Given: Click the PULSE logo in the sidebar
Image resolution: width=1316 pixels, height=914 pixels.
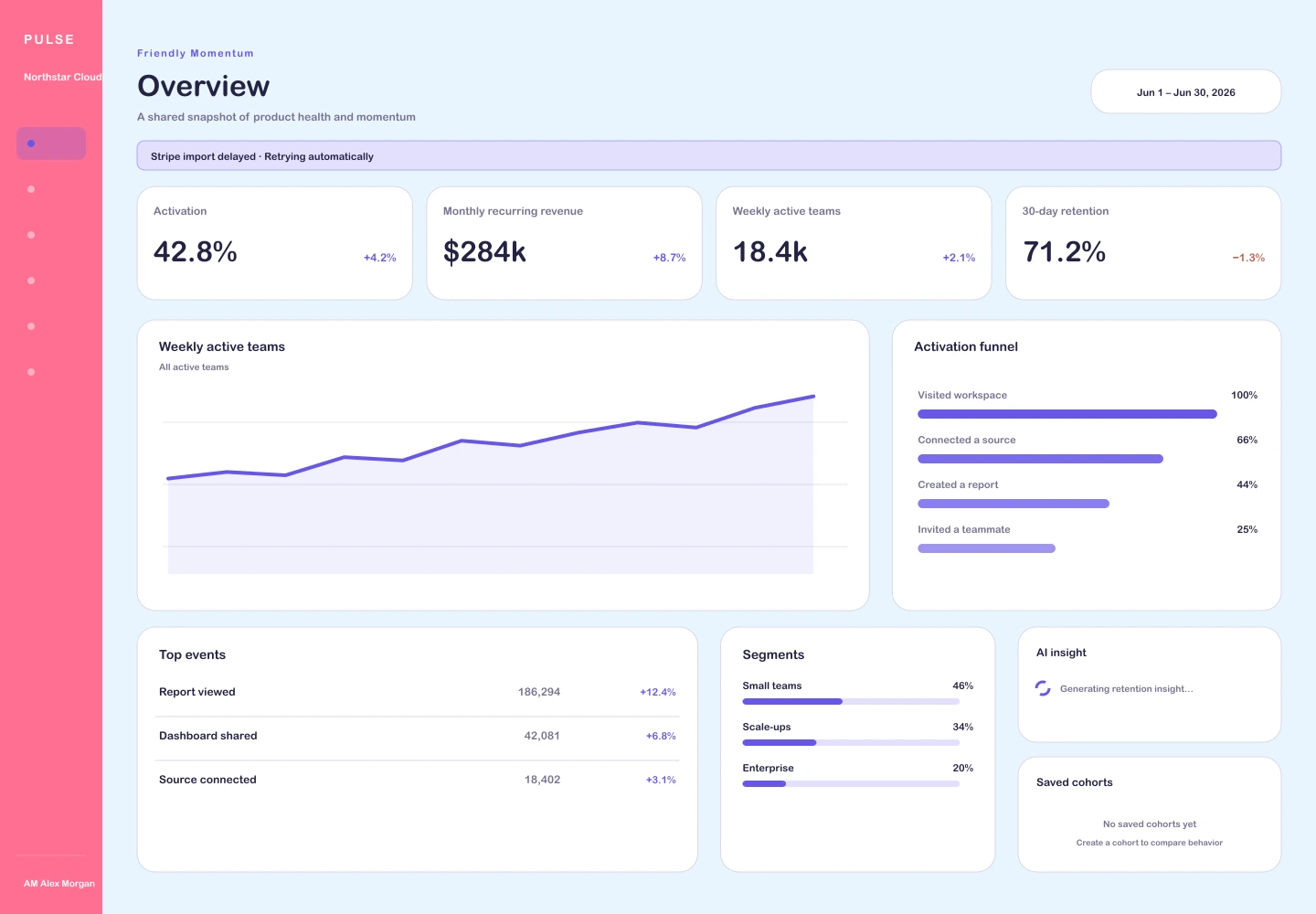Looking at the screenshot, I should pos(49,39).
